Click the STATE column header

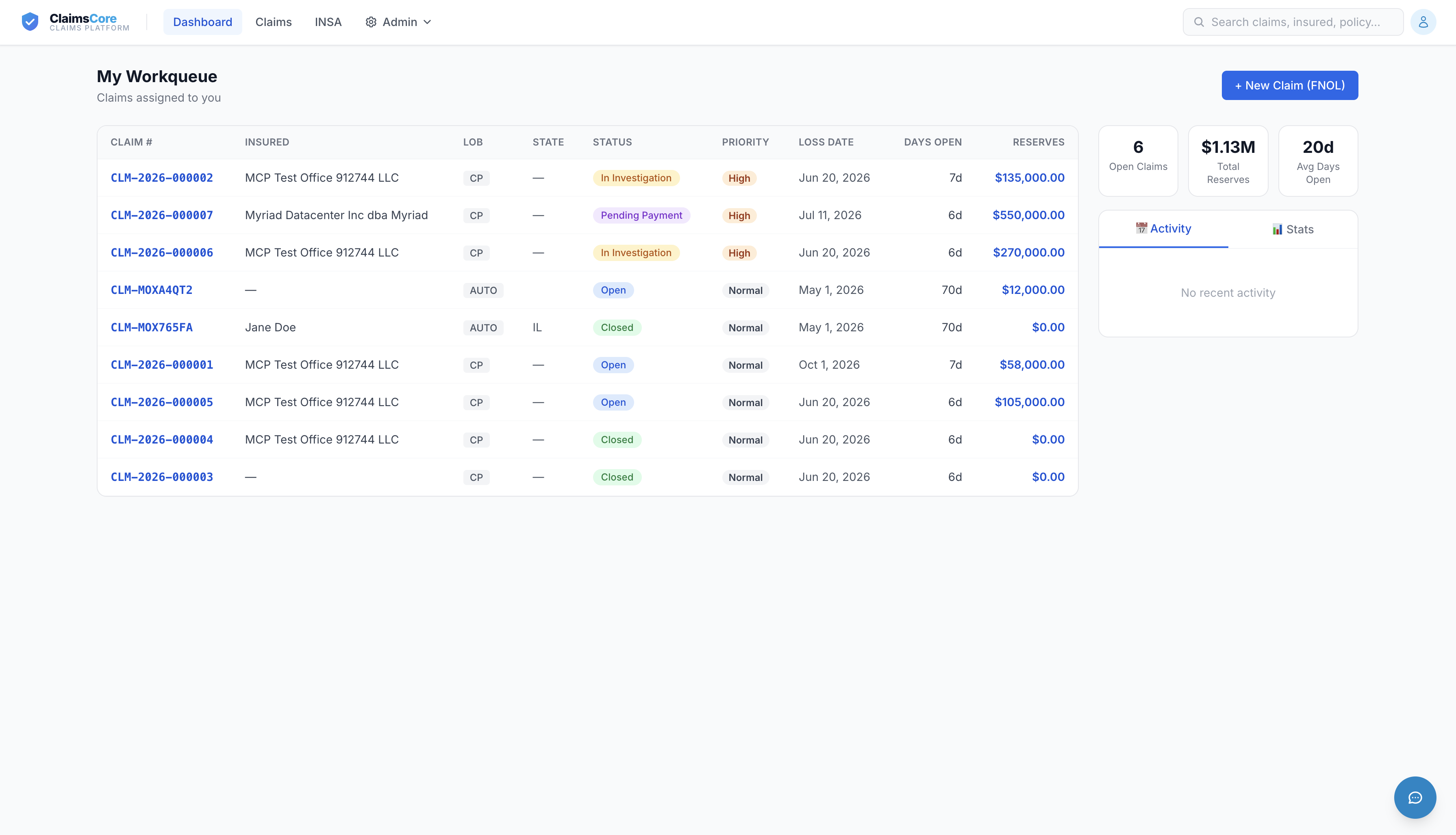[548, 142]
